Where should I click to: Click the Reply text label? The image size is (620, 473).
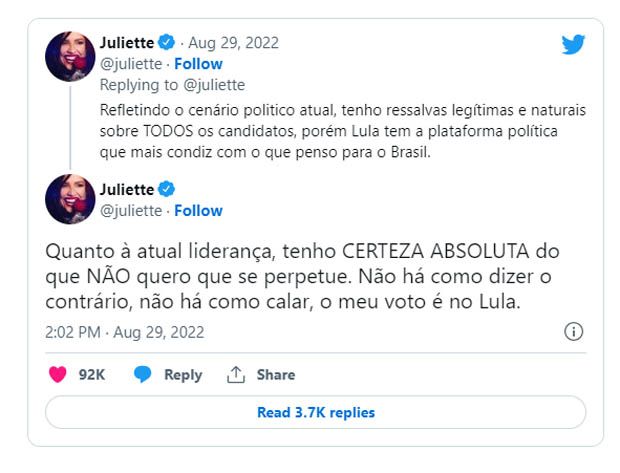point(183,374)
